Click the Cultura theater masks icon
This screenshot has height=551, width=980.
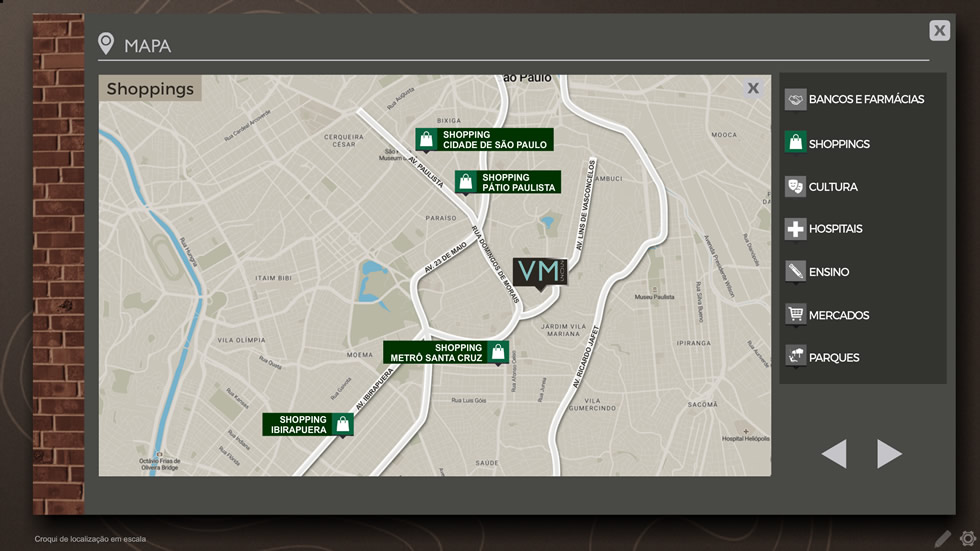coord(795,187)
